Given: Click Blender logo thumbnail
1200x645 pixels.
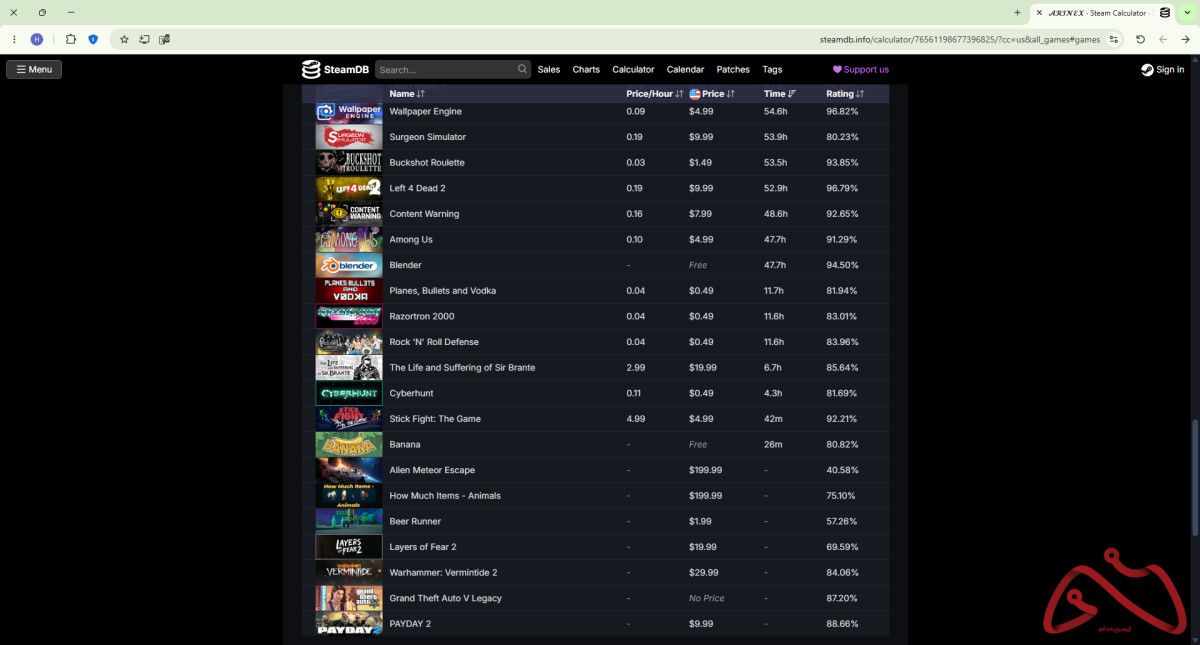Looking at the screenshot, I should (349, 265).
